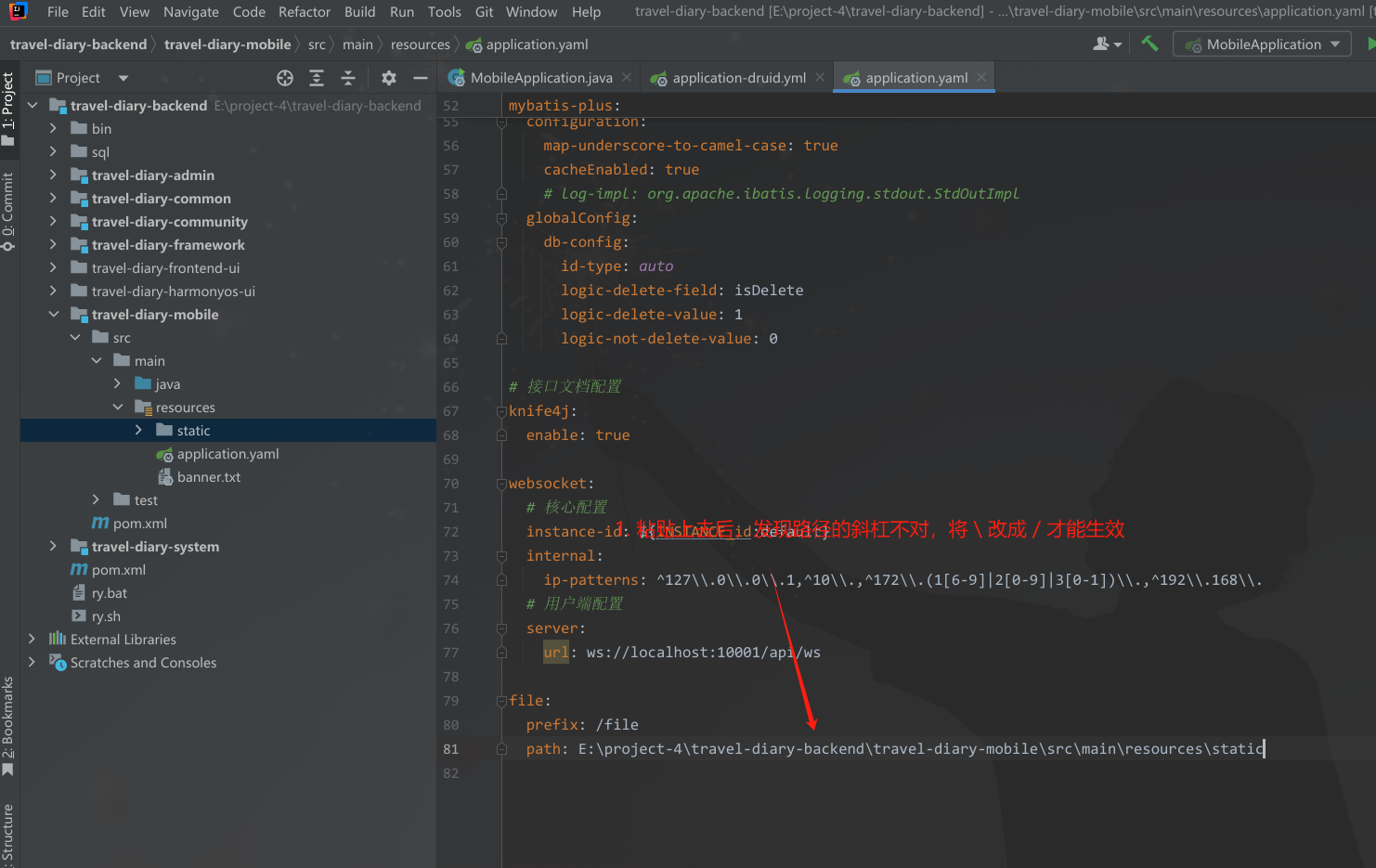1376x868 pixels.
Task: Click travel-diary-backend in the breadcrumb
Action: pos(79,45)
